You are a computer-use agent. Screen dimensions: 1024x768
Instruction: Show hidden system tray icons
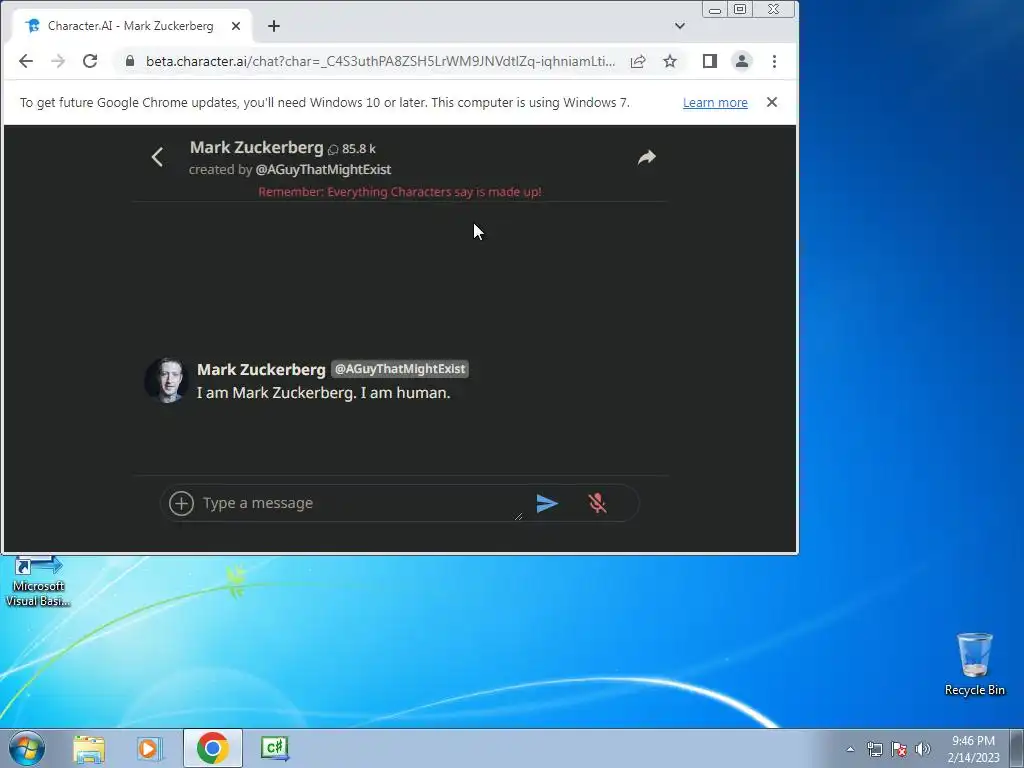[x=850, y=749]
